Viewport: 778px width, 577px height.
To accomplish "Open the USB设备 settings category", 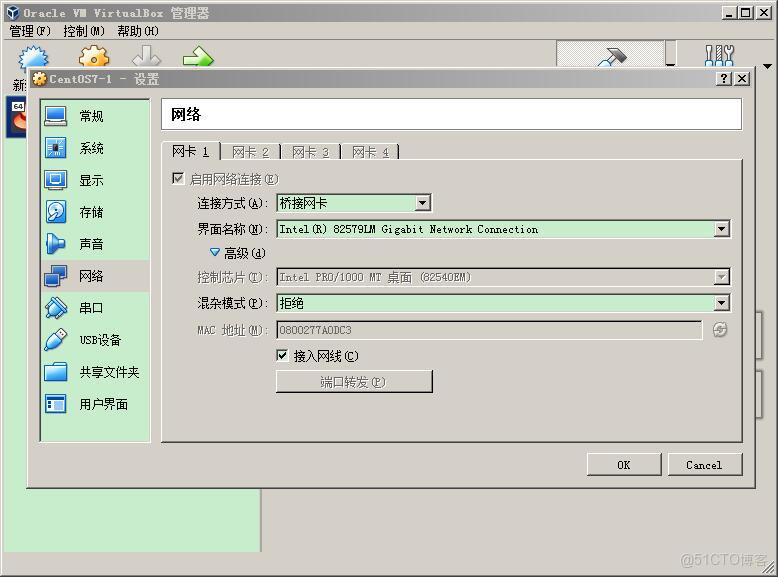I will point(95,340).
